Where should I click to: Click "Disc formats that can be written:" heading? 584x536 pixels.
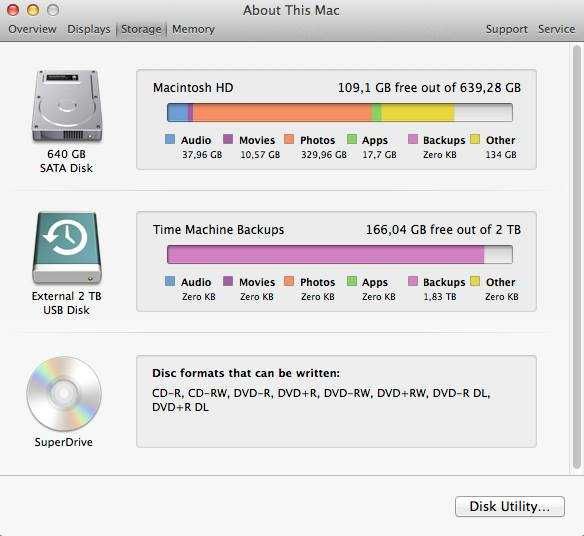[246, 373]
